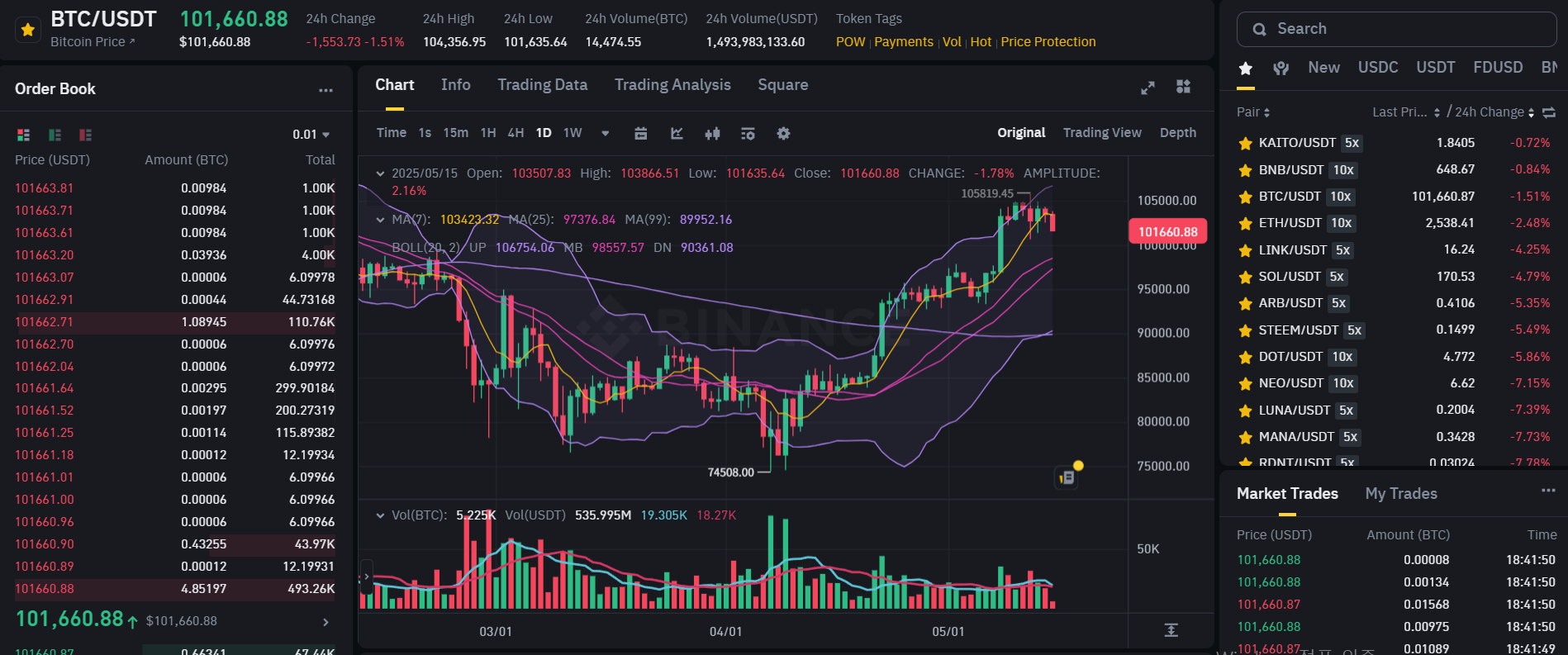
Task: Unfavorite BNB/USDT star
Action: (x=1245, y=170)
